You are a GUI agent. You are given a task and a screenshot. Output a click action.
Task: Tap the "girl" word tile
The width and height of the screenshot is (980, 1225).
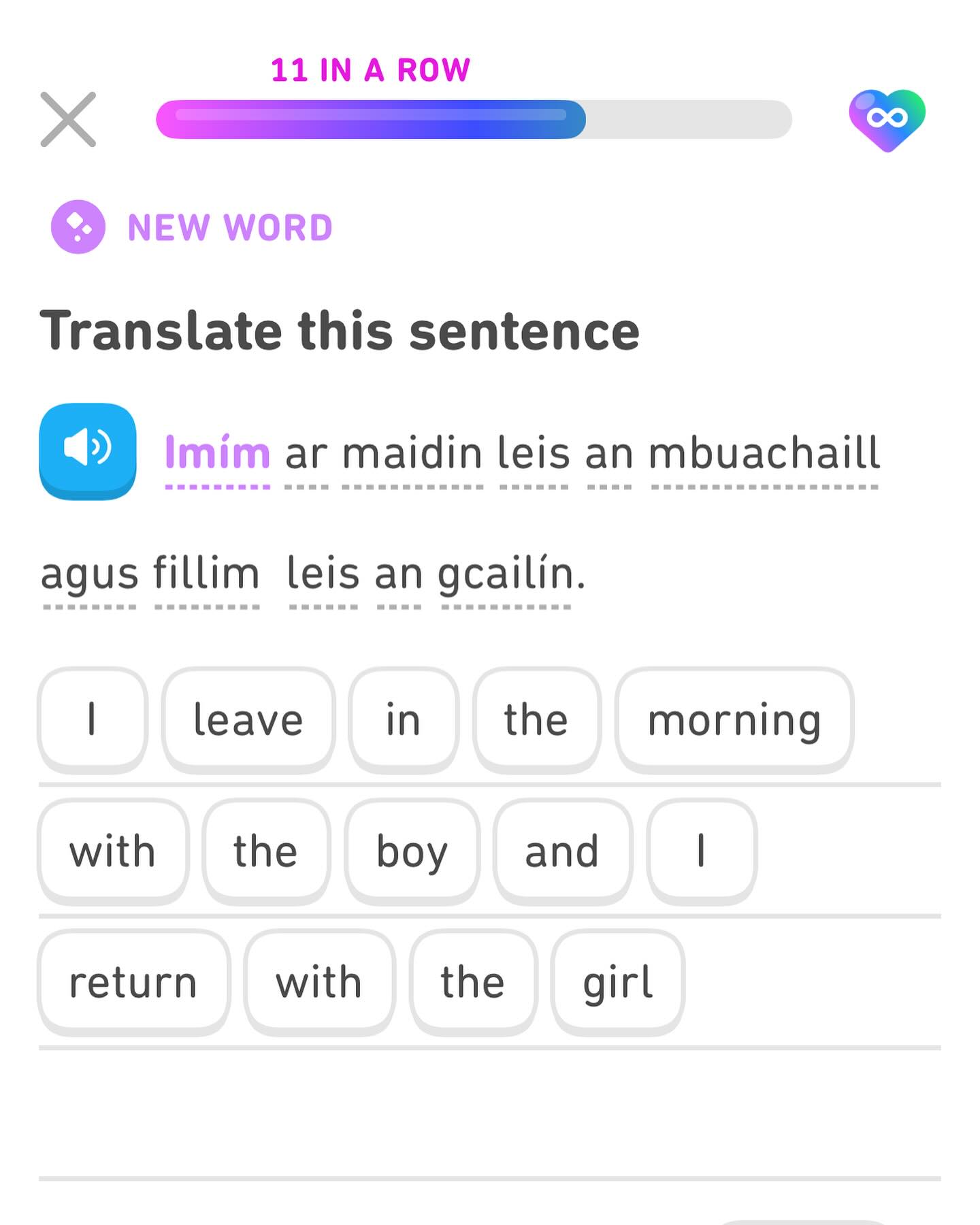click(617, 982)
